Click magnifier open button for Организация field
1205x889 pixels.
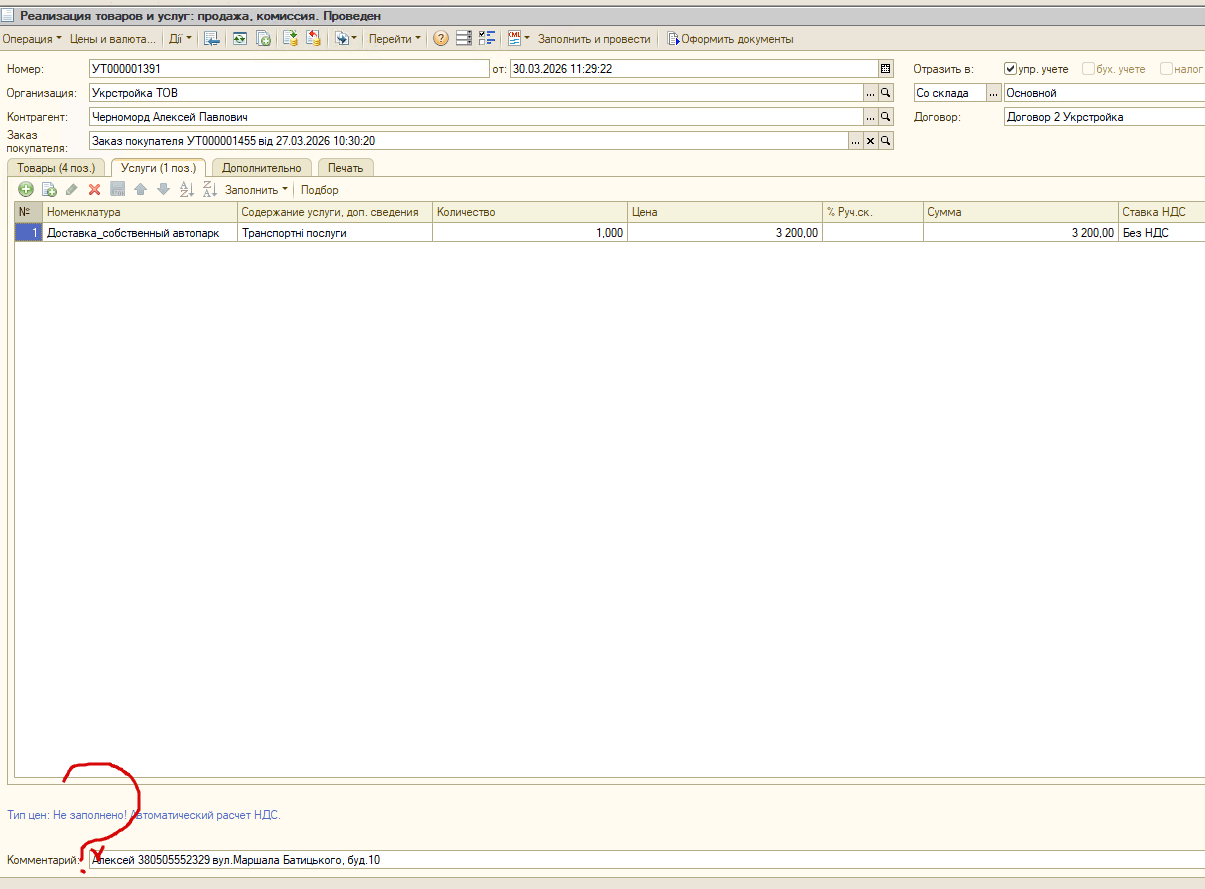[x=885, y=93]
